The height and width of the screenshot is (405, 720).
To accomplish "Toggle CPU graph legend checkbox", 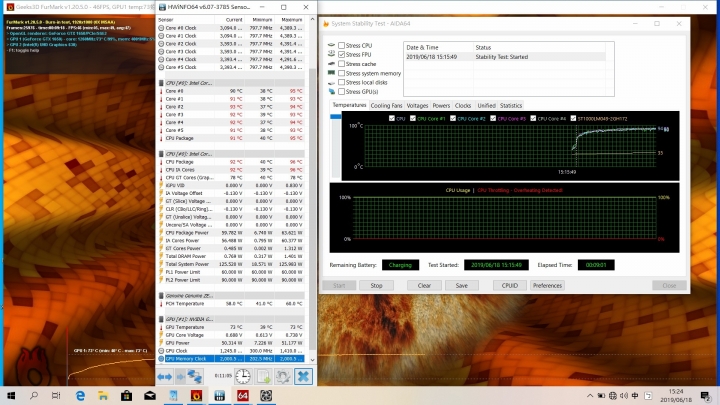I will click(x=392, y=118).
